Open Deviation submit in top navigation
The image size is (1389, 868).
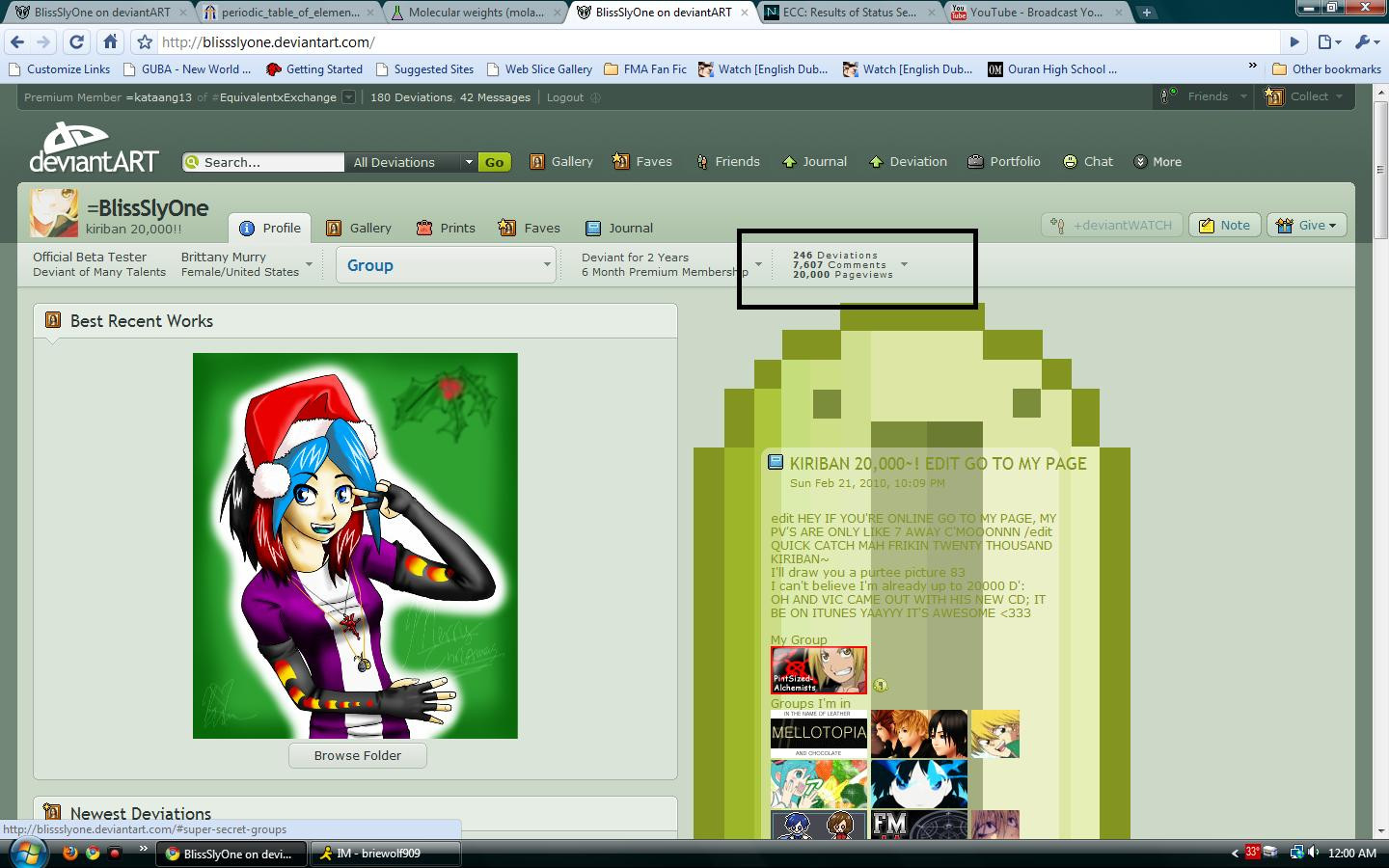[908, 161]
